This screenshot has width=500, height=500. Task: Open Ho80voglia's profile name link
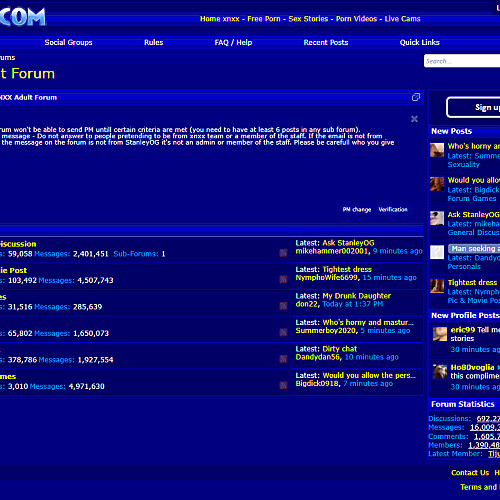[x=472, y=367]
